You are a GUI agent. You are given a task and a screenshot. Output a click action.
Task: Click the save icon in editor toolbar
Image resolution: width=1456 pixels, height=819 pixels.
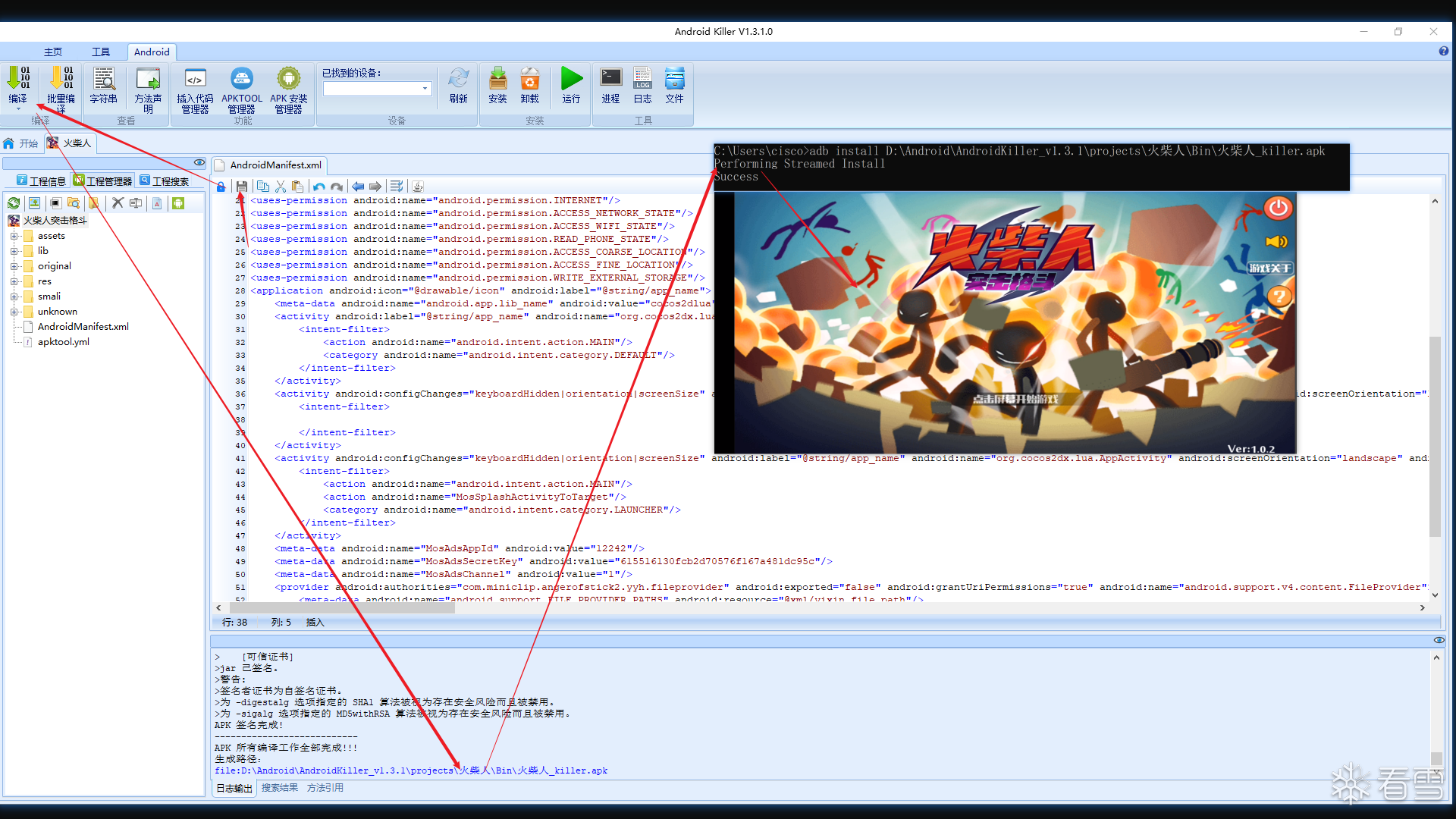point(242,186)
